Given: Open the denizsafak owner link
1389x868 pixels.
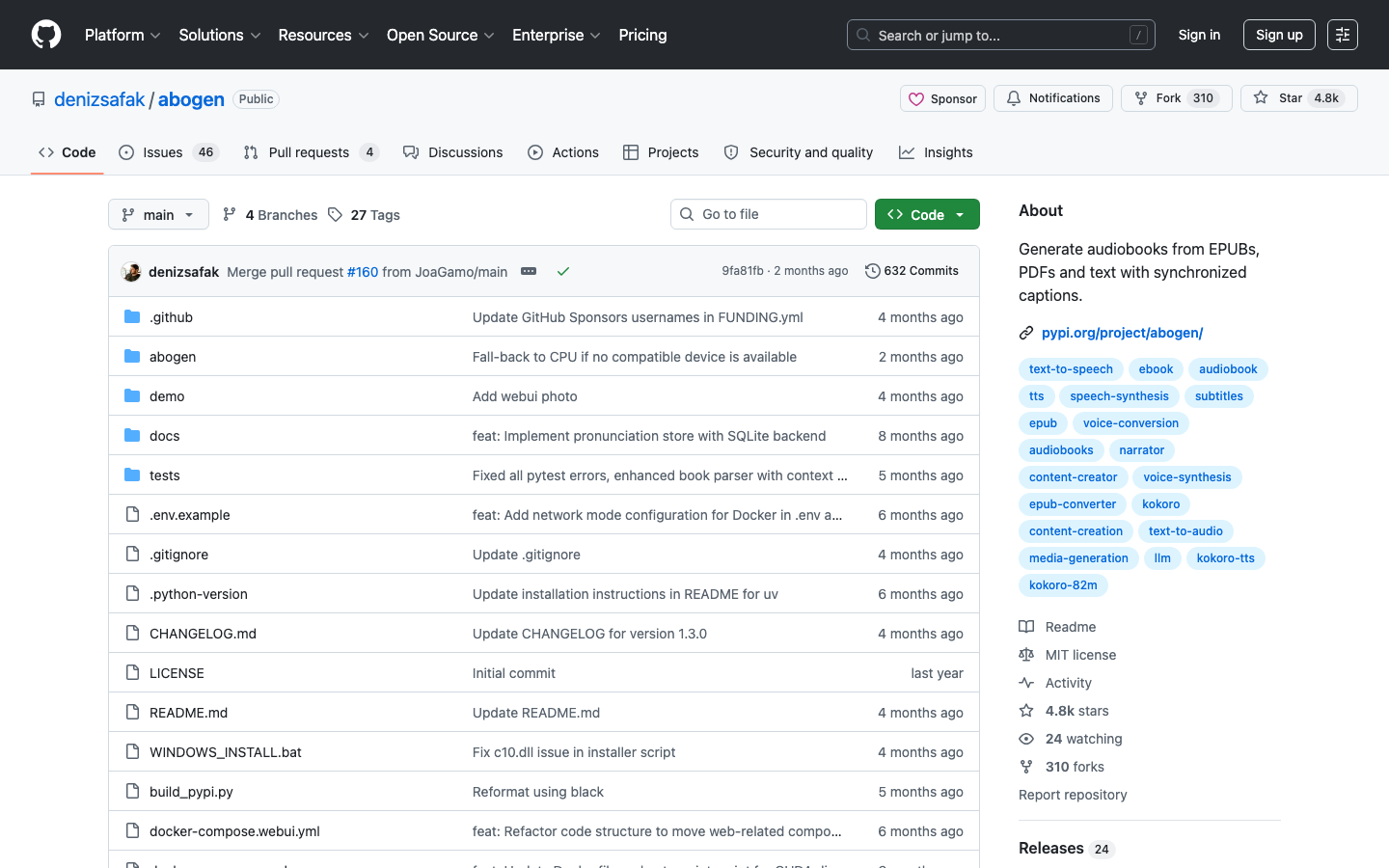Looking at the screenshot, I should coord(99,99).
